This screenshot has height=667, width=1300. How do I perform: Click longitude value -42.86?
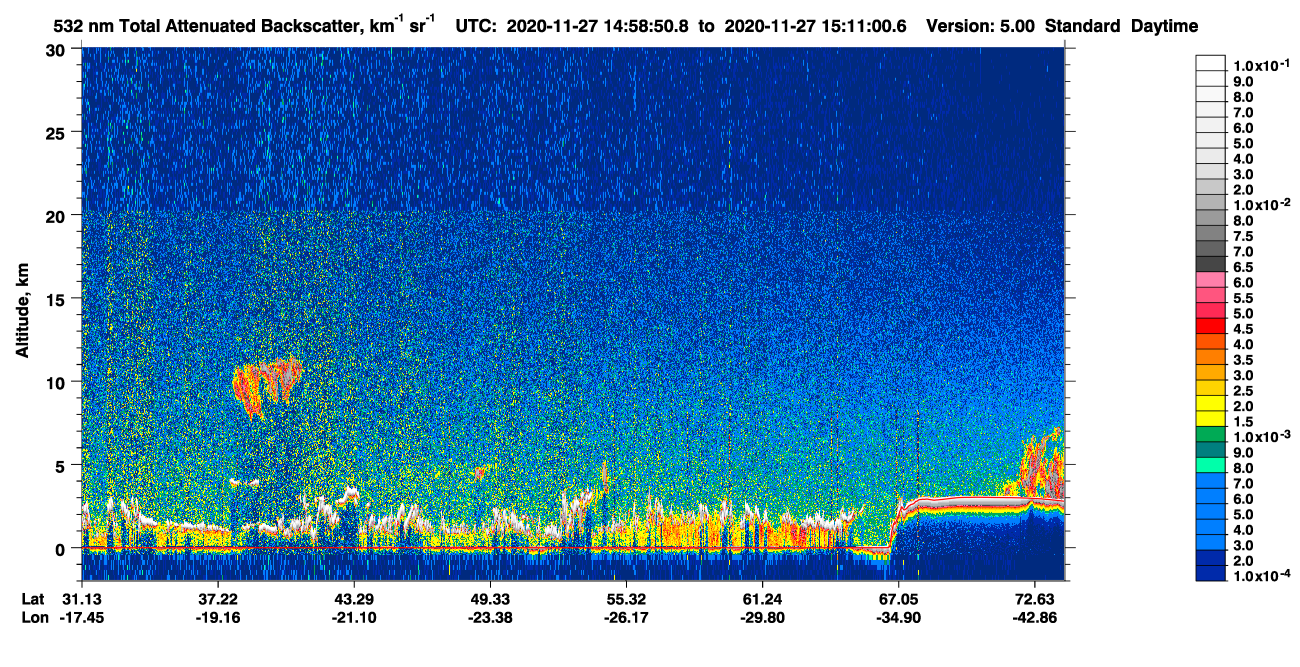[x=1034, y=617]
